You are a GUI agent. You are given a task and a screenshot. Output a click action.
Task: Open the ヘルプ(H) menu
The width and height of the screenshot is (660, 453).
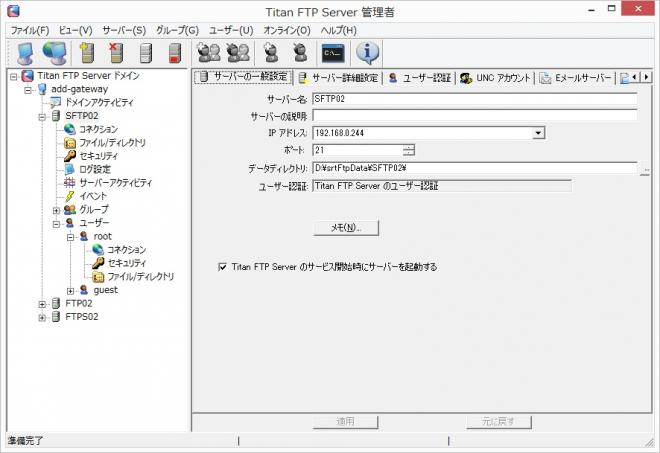tap(338, 30)
